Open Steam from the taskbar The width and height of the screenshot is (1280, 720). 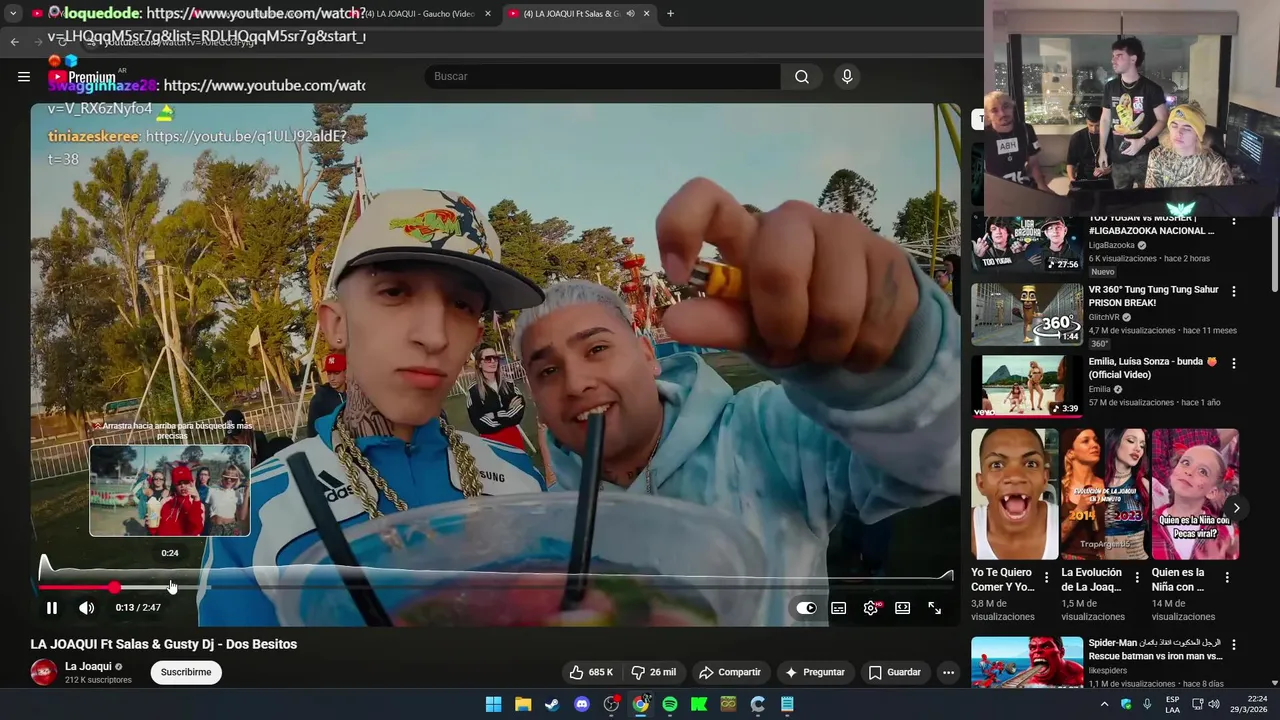(552, 704)
